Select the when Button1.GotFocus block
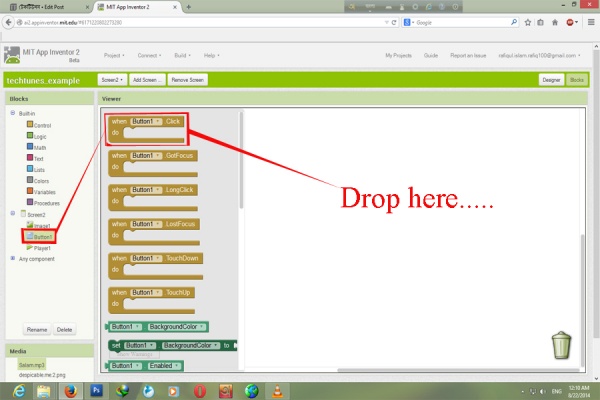The height and width of the screenshot is (400, 600). [153, 163]
